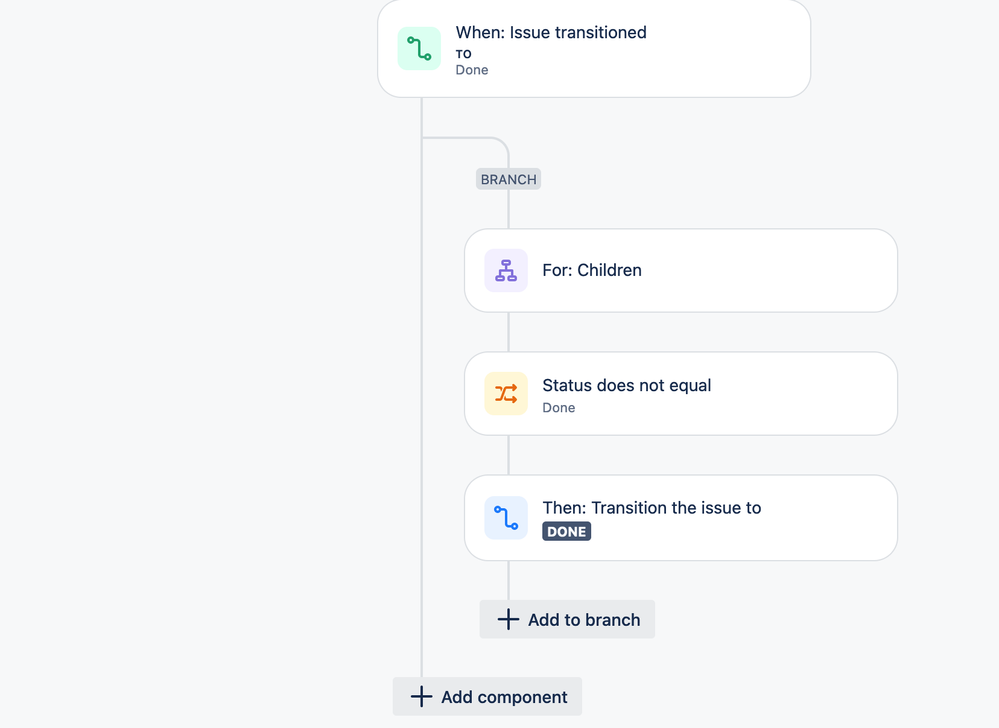Select the purple Children branch hierarchy icon

tap(506, 270)
